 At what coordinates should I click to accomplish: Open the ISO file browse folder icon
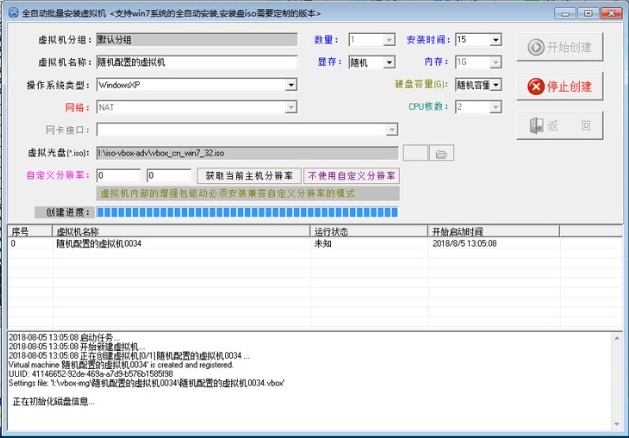[443, 153]
